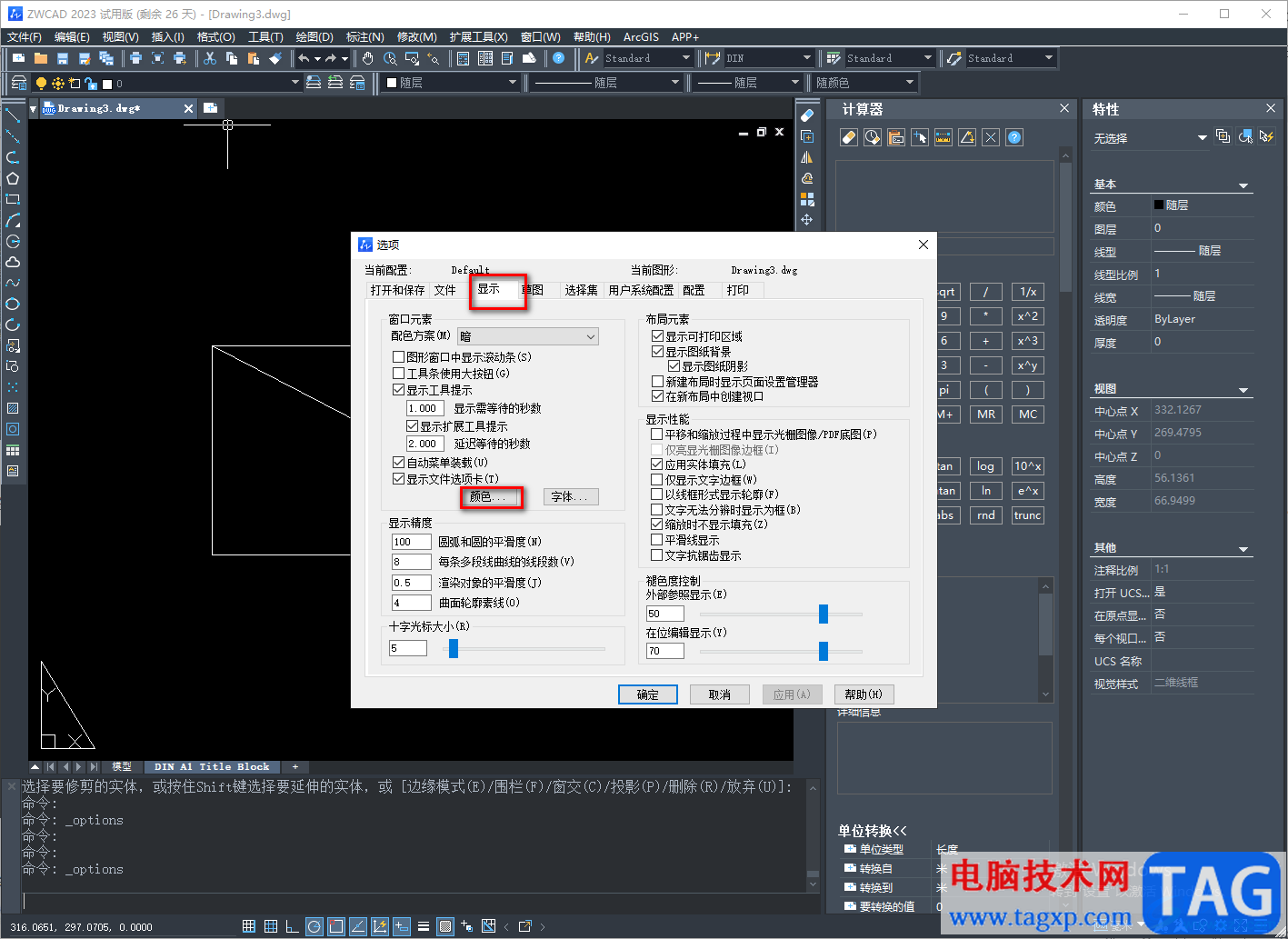
Task: Toggle 显示可打印区域 checkbox
Action: pyautogui.click(x=657, y=336)
